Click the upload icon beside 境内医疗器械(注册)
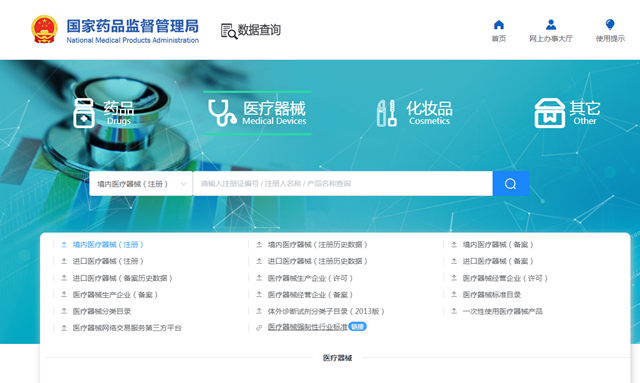The height and width of the screenshot is (383, 640). click(64, 245)
